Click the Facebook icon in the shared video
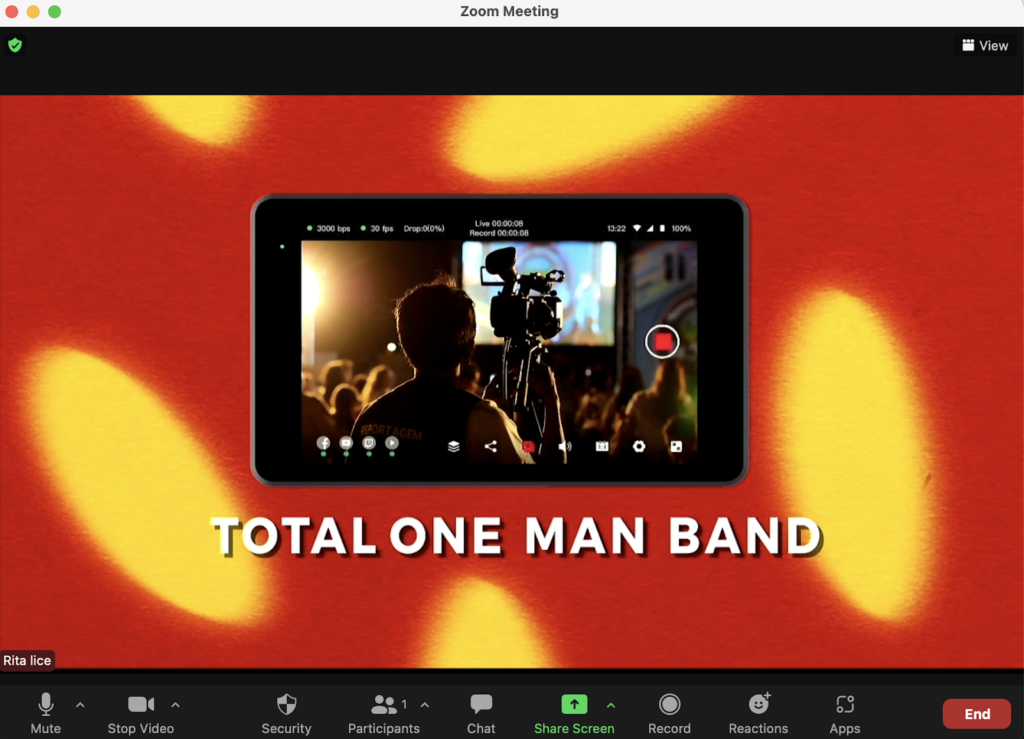Image resolution: width=1024 pixels, height=739 pixels. point(323,443)
